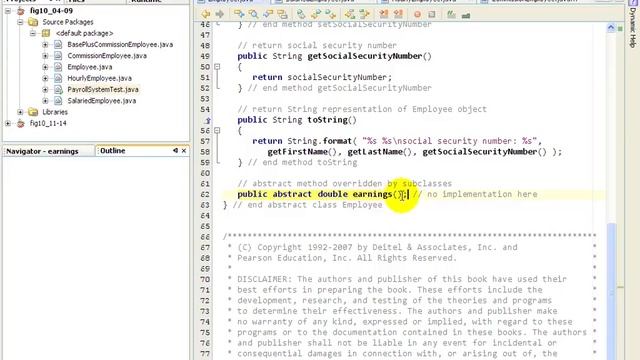Click 'getSocialSecurityNumber()' on line 49
Viewport: 640px width, 360px height.
369,56
